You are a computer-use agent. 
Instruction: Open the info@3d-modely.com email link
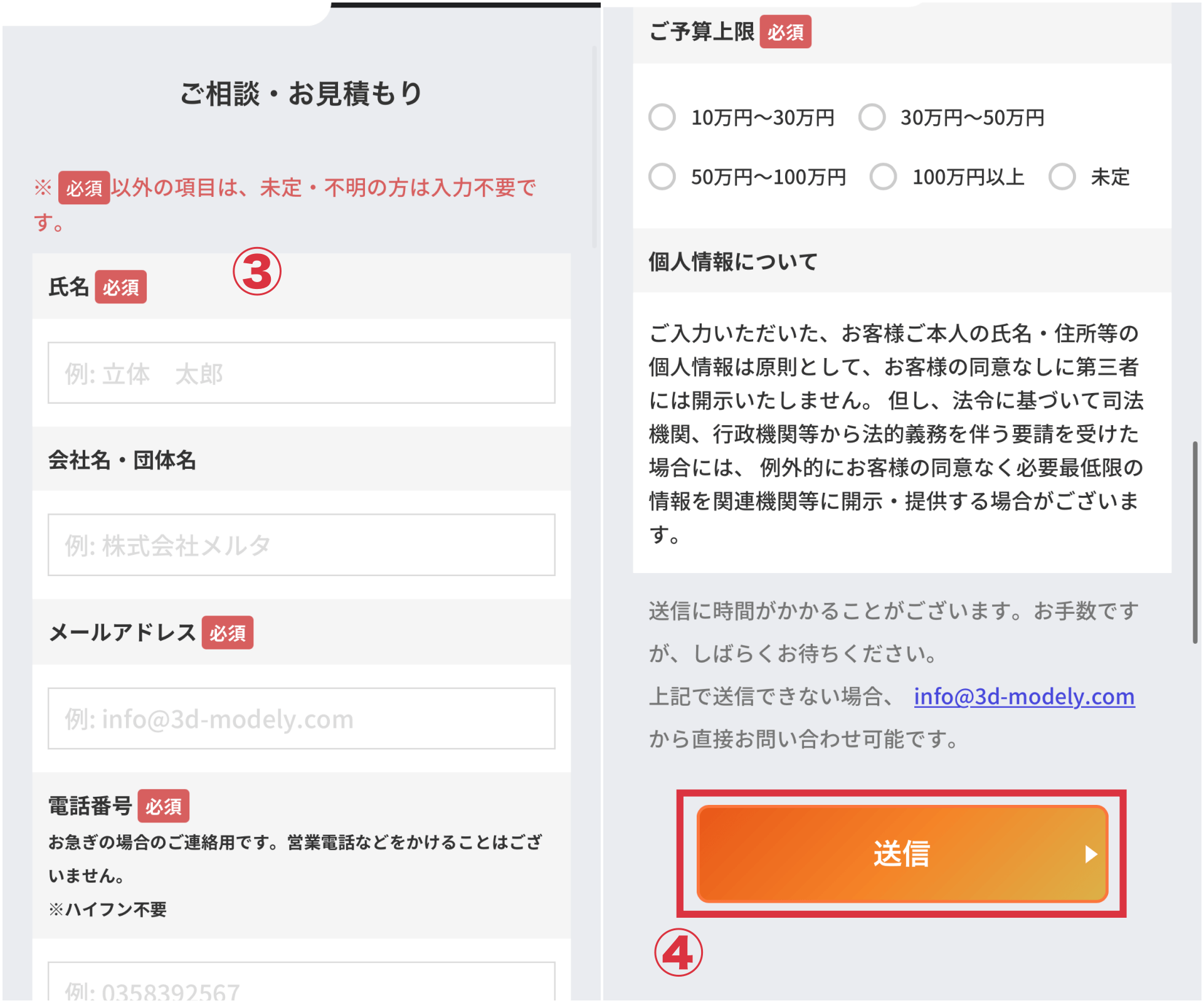click(1023, 696)
